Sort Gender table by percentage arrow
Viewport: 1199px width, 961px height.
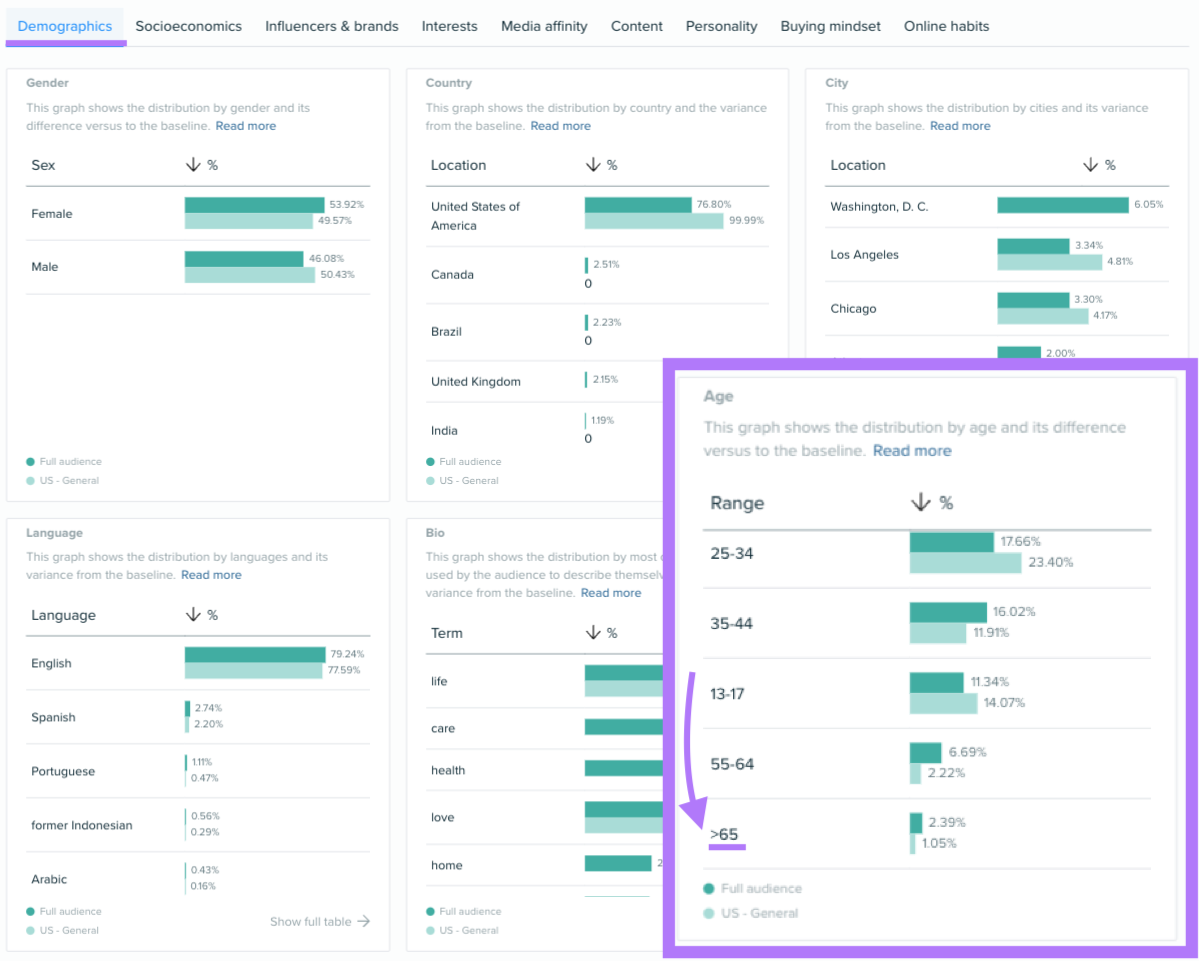coord(193,165)
